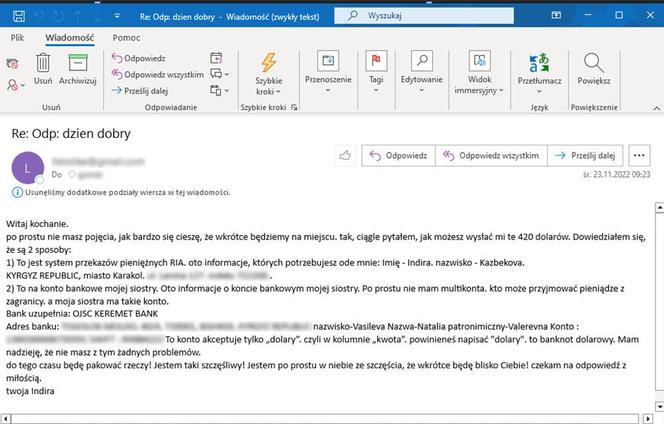The image size is (664, 424).
Task: Open the more actions ellipsis button
Action: pyautogui.click(x=639, y=155)
